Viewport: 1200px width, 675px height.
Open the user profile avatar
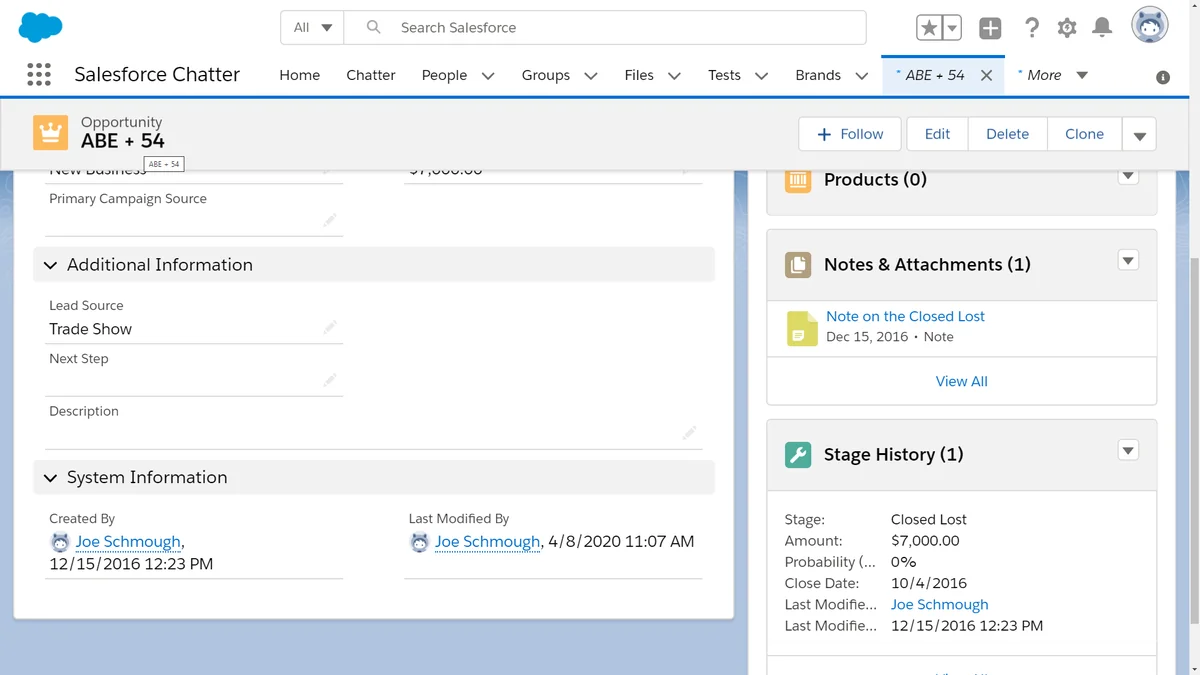coord(1150,26)
